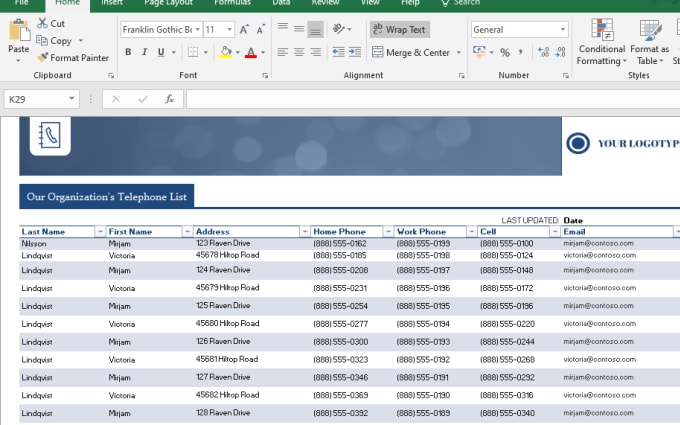The image size is (680, 425).
Task: Open Last Name column filter dropdown
Action: 100,232
